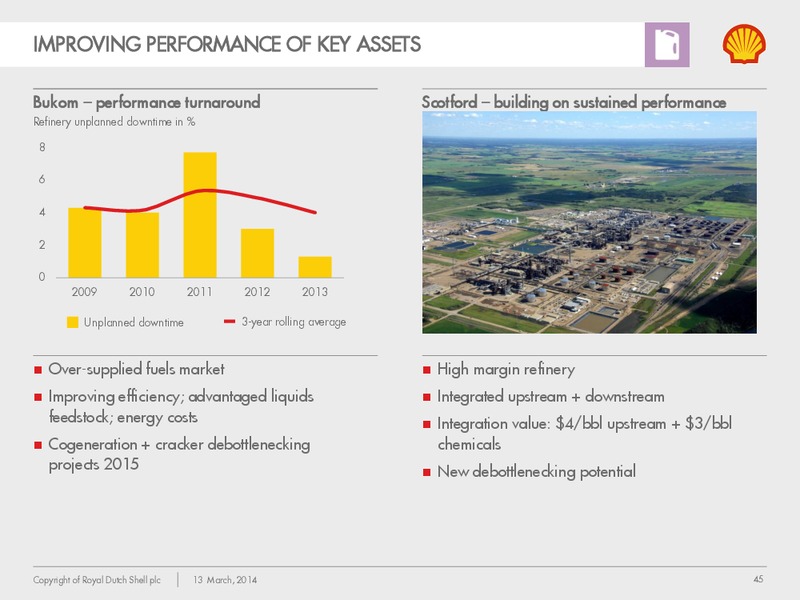Click the yellow Unplanned downtime legend swatch

tap(72, 322)
